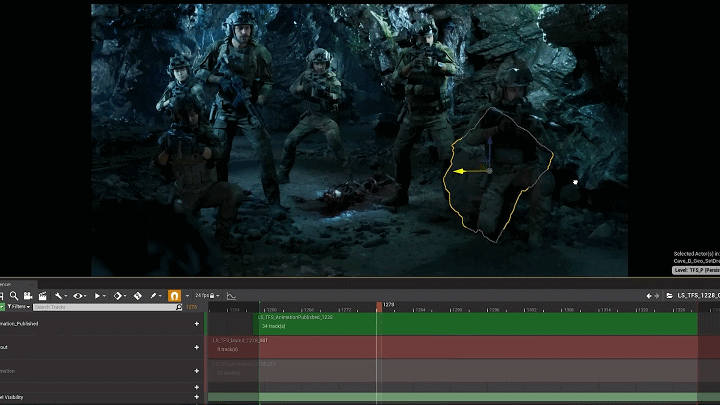Click the auto-key diamond icon

pyautogui.click(x=138, y=296)
